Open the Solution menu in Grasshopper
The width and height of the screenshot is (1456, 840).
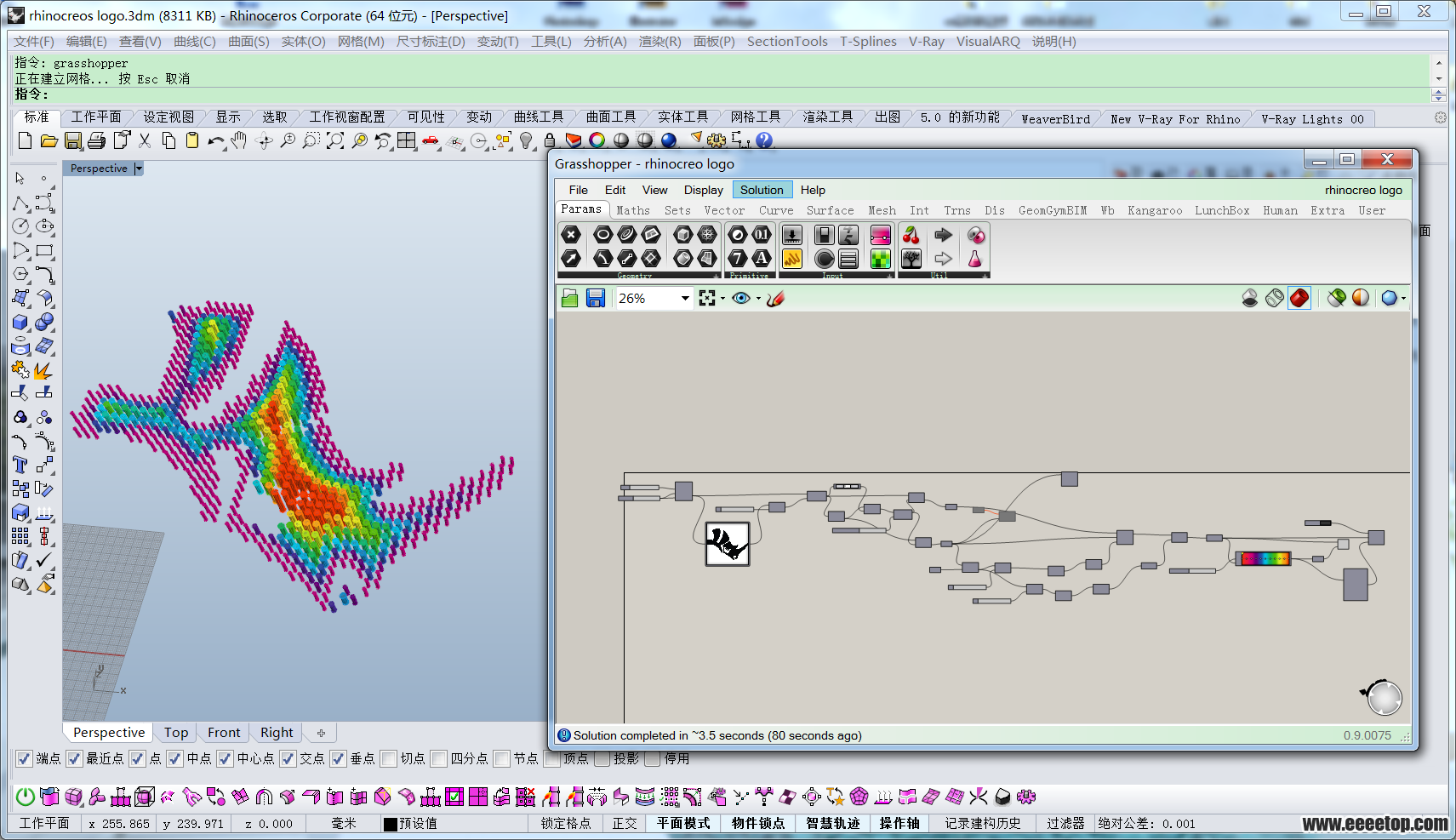coord(762,190)
